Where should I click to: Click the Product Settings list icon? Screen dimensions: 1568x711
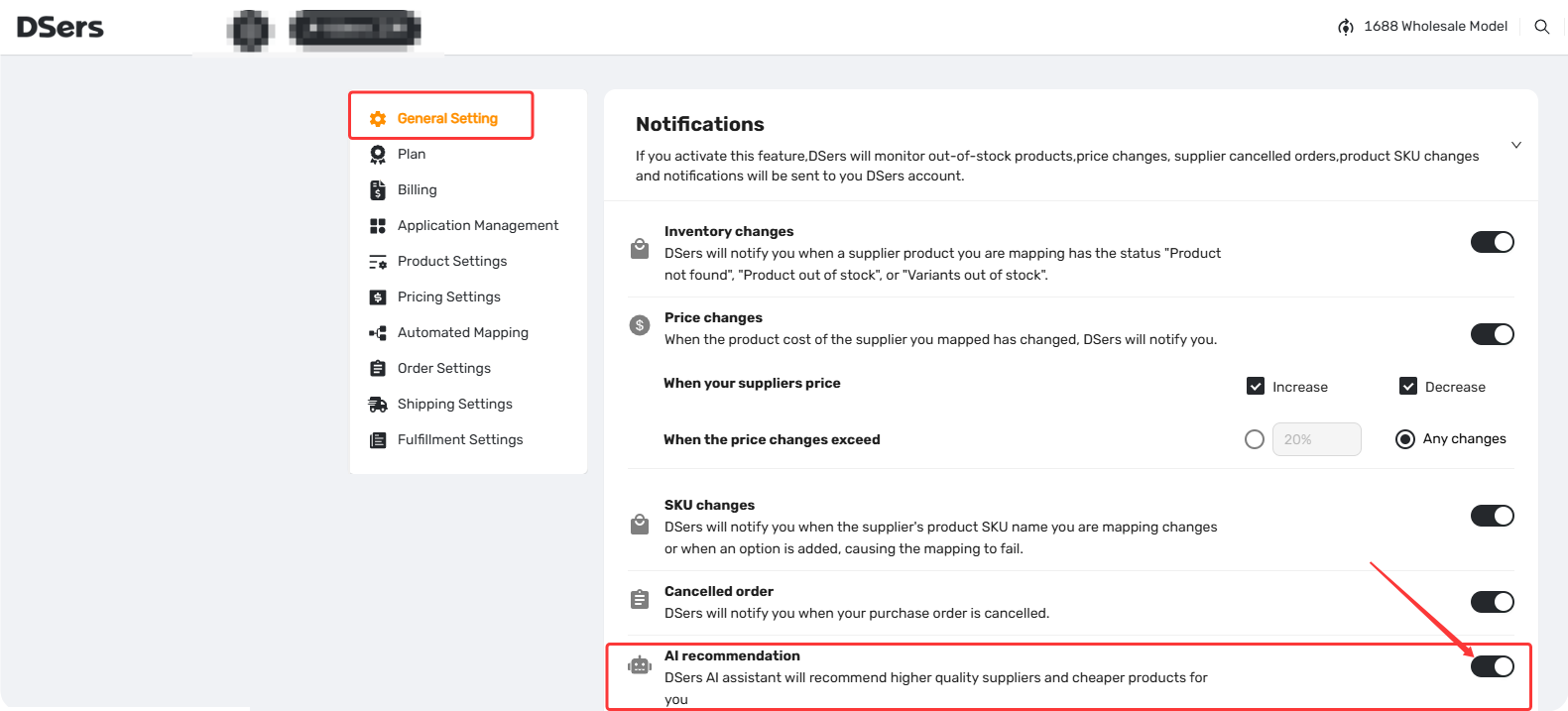pos(378,262)
